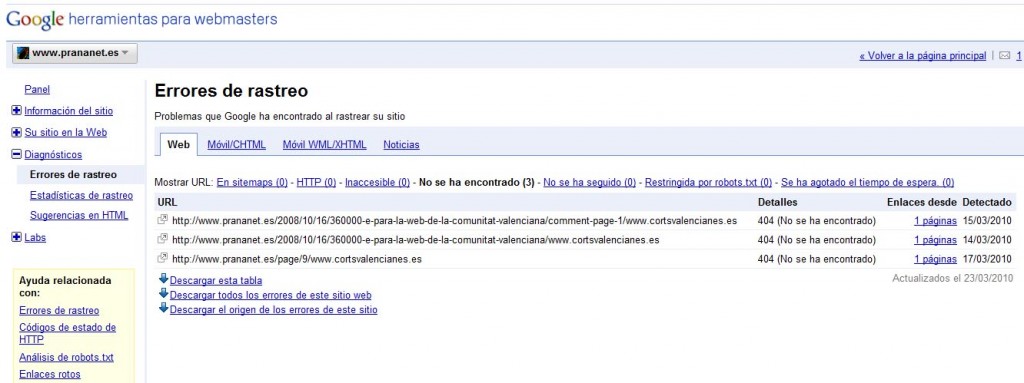Image resolution: width=1024 pixels, height=383 pixels.
Task: Open Sugerencias en HTML
Action: (79, 215)
